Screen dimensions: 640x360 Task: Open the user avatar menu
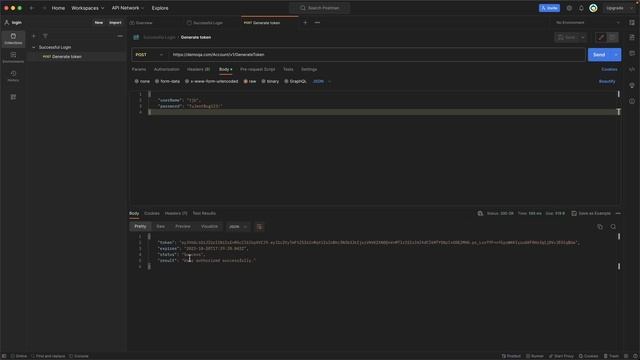[593, 8]
